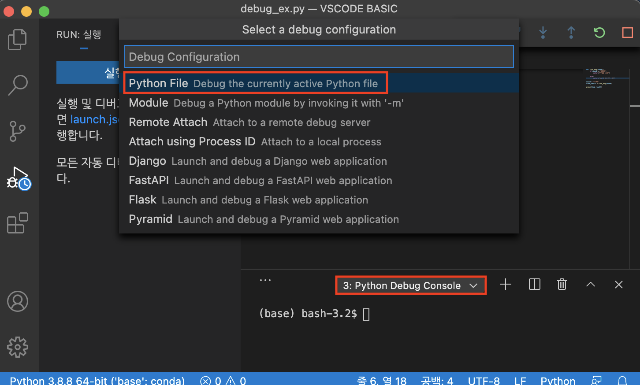Image resolution: width=640 pixels, height=385 pixels.
Task: Click the UTF-8 encoding indicator
Action: point(483,381)
